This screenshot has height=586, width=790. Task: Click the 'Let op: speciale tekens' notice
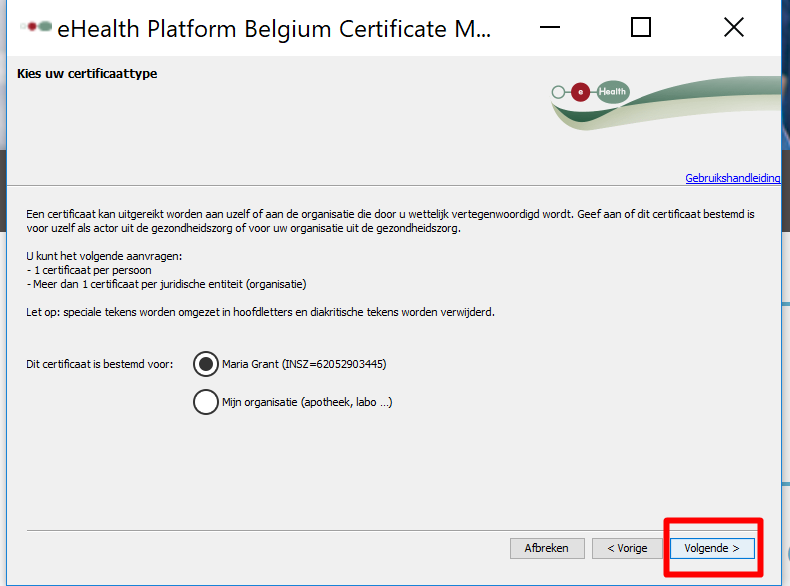click(x=260, y=312)
